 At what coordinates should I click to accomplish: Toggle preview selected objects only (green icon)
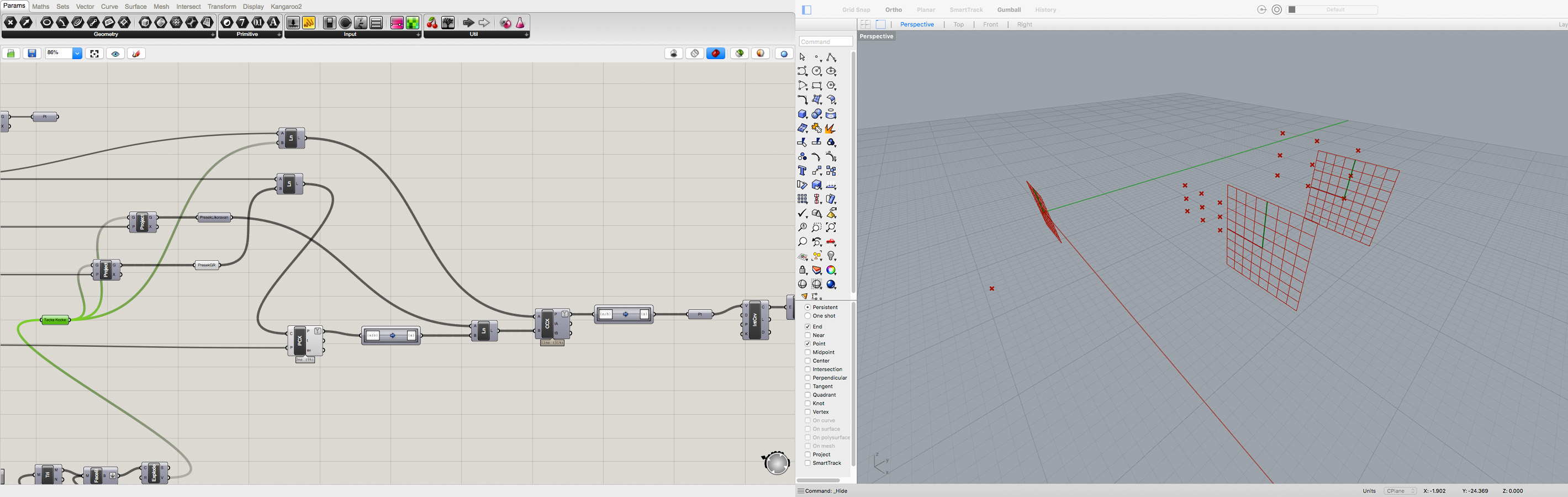click(x=740, y=54)
